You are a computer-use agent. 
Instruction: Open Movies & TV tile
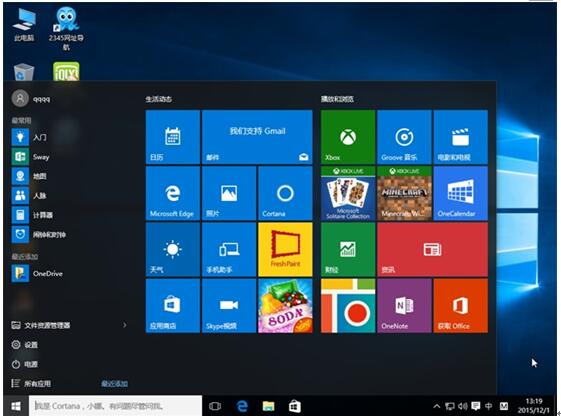[x=460, y=137]
